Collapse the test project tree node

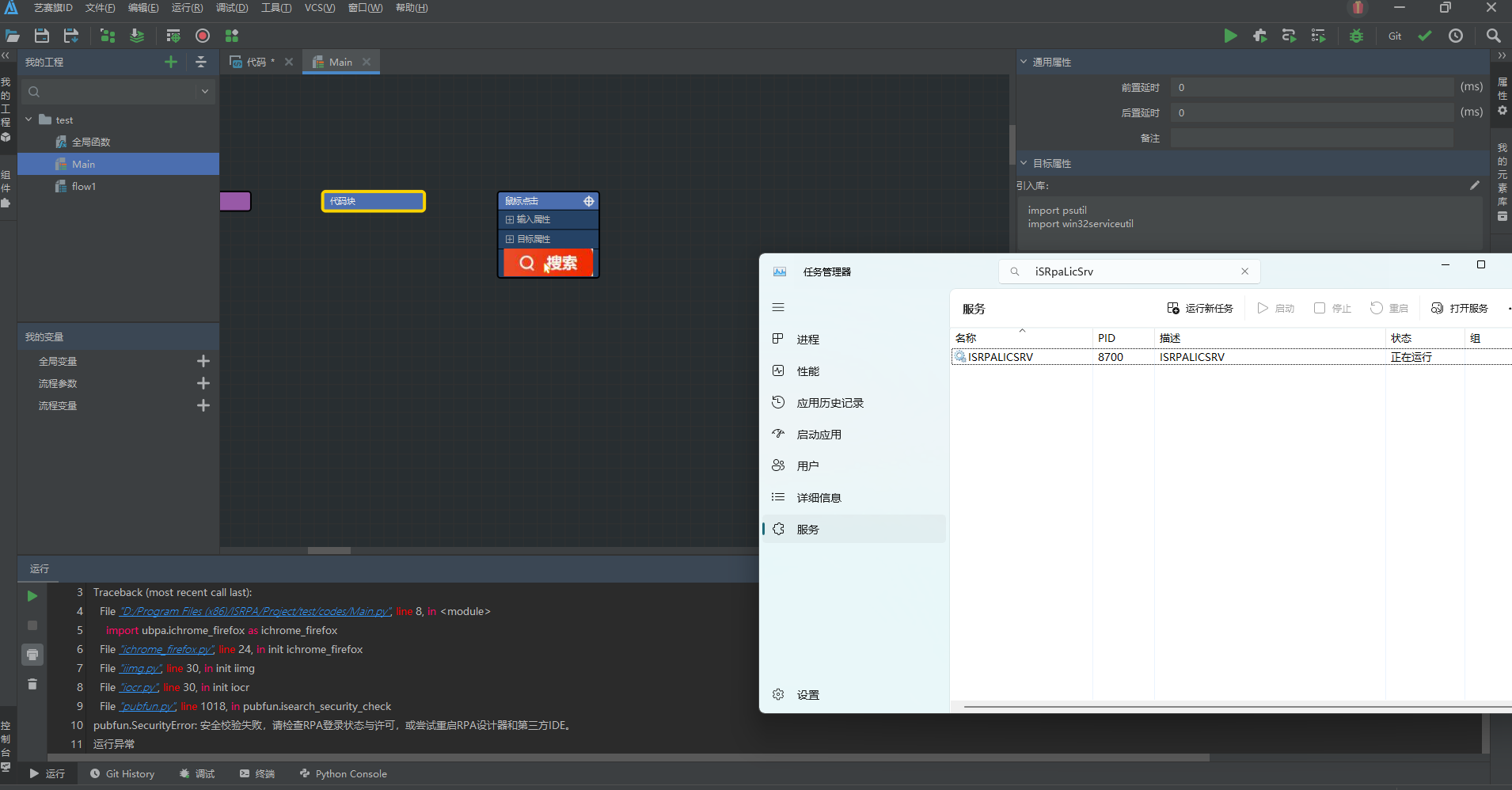click(28, 120)
